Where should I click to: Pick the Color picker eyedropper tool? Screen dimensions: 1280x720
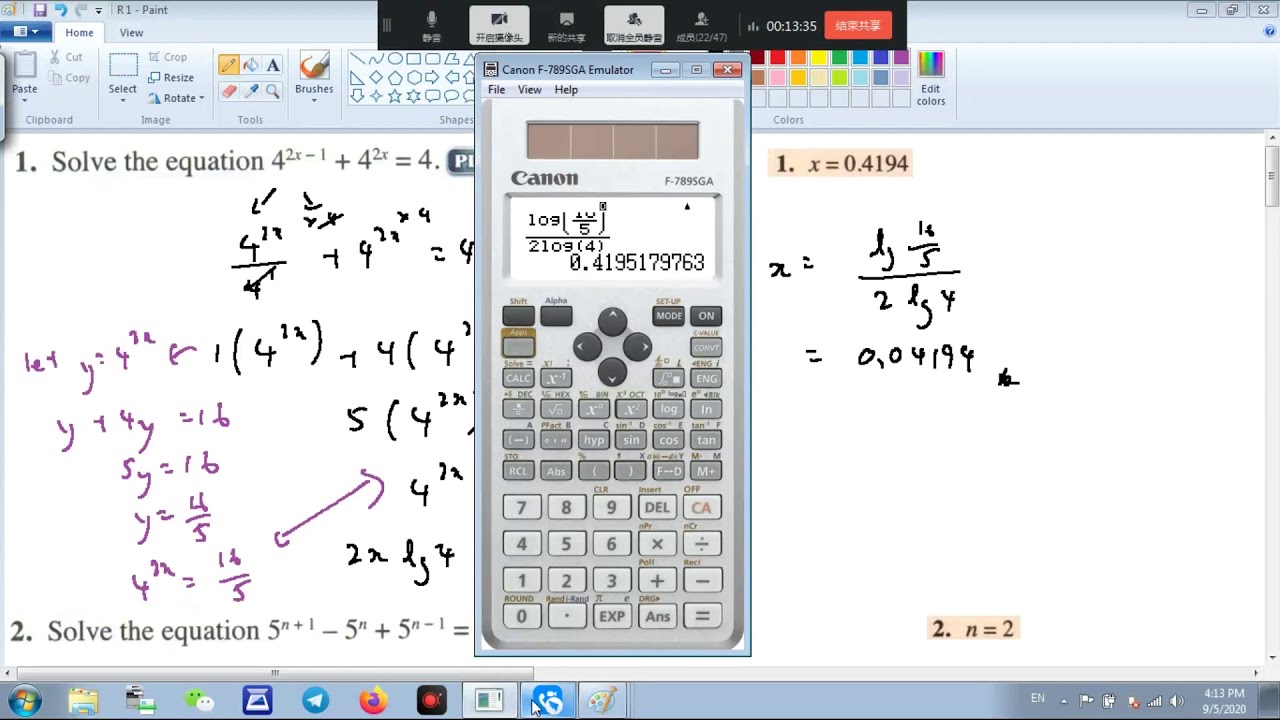click(251, 91)
